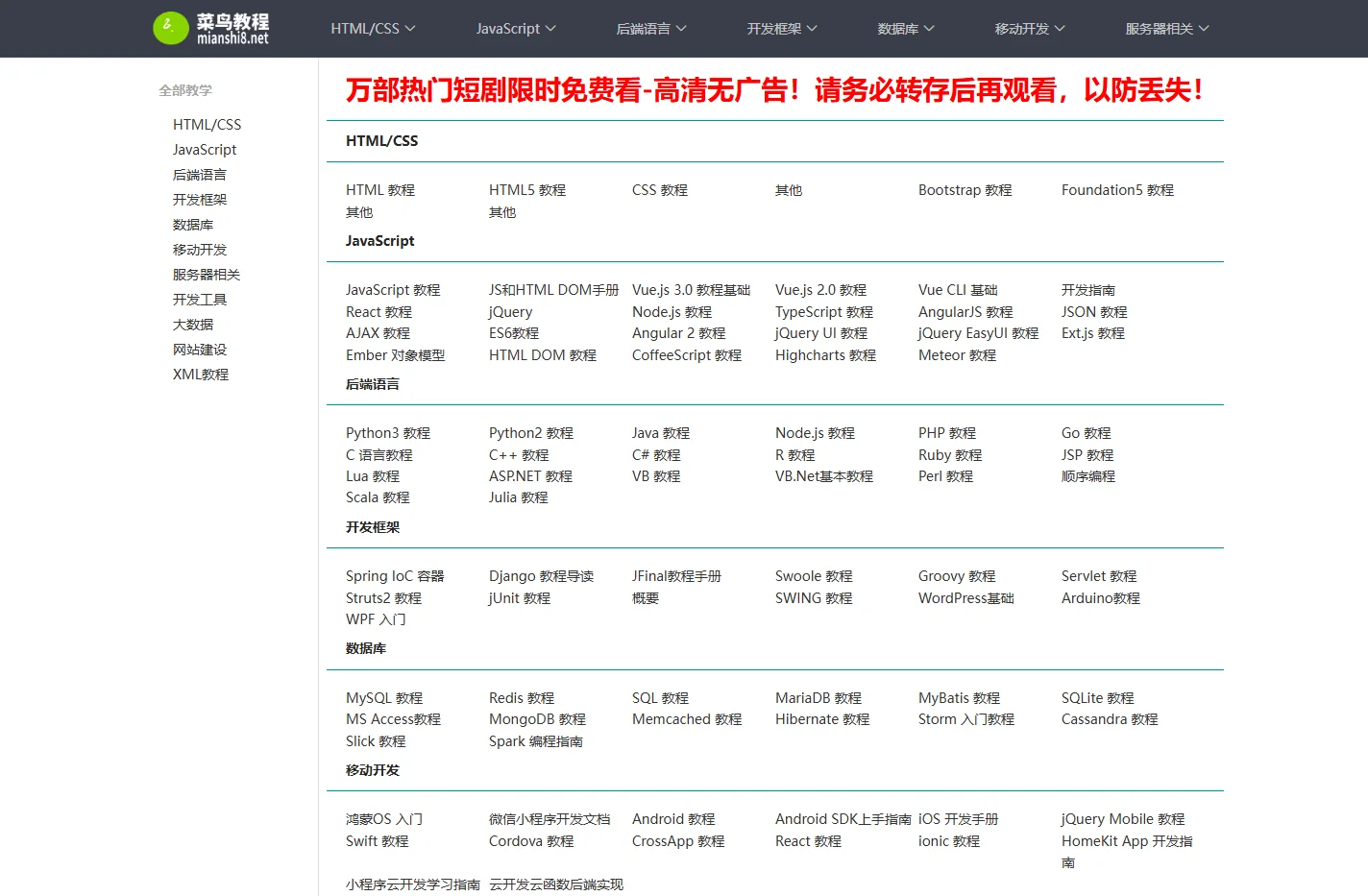The width and height of the screenshot is (1368, 896).
Task: Open the Scala 教程 link
Action: pos(378,497)
